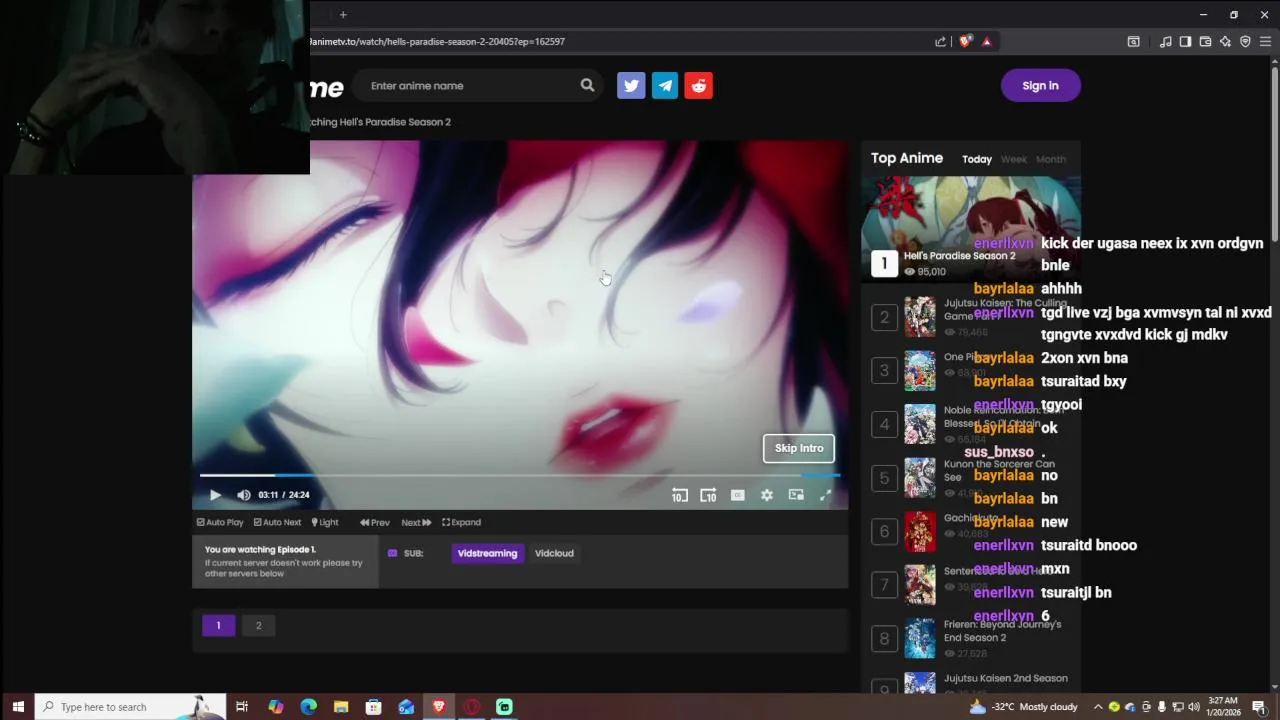
Task: Expand the video player
Action: [x=462, y=522]
